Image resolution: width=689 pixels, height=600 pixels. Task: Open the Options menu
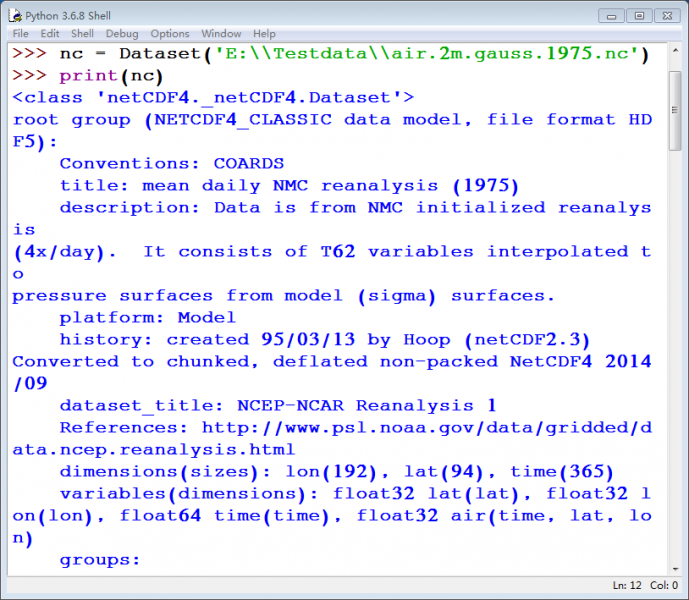[169, 34]
